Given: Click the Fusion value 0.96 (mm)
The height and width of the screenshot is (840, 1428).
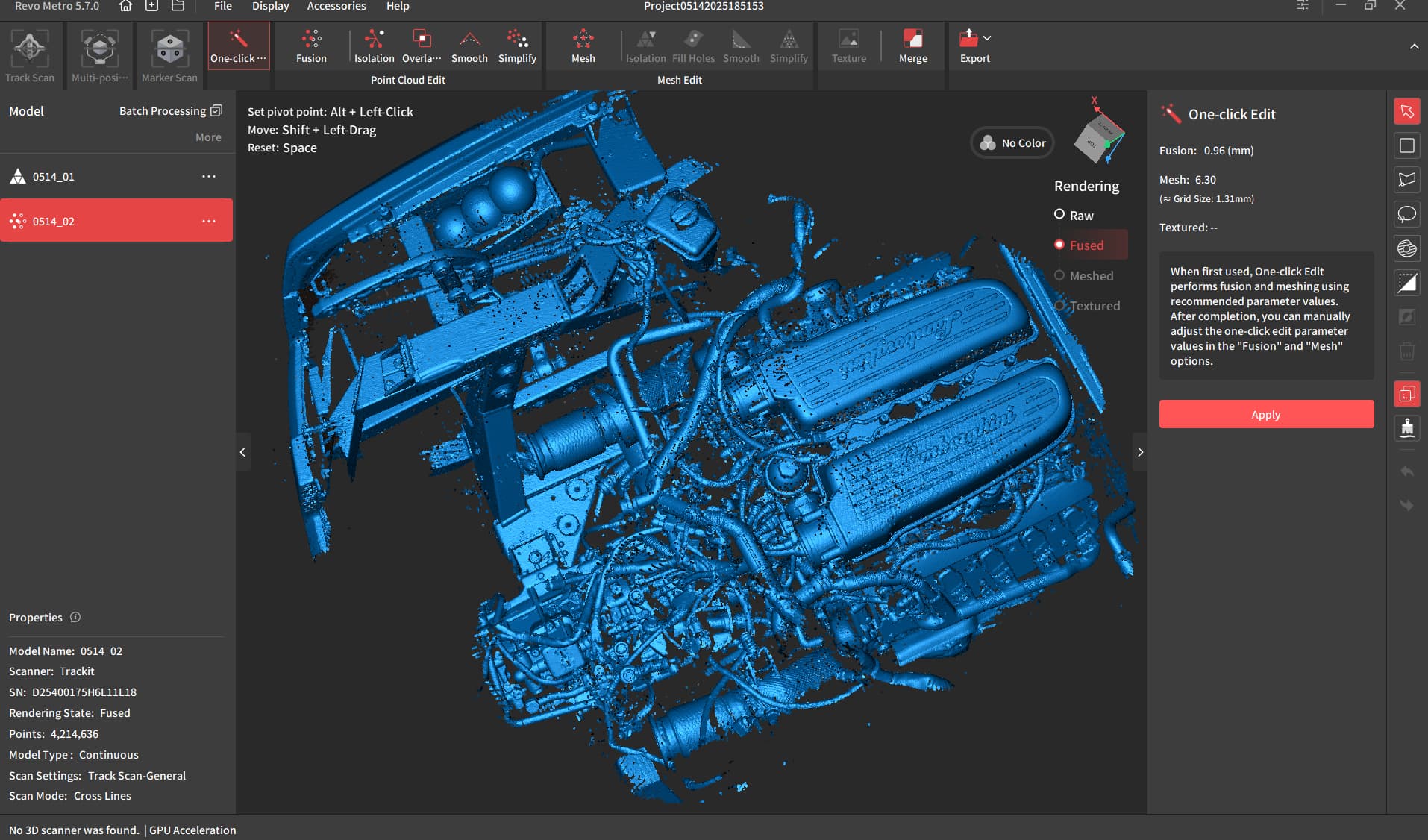Looking at the screenshot, I should 1228,150.
